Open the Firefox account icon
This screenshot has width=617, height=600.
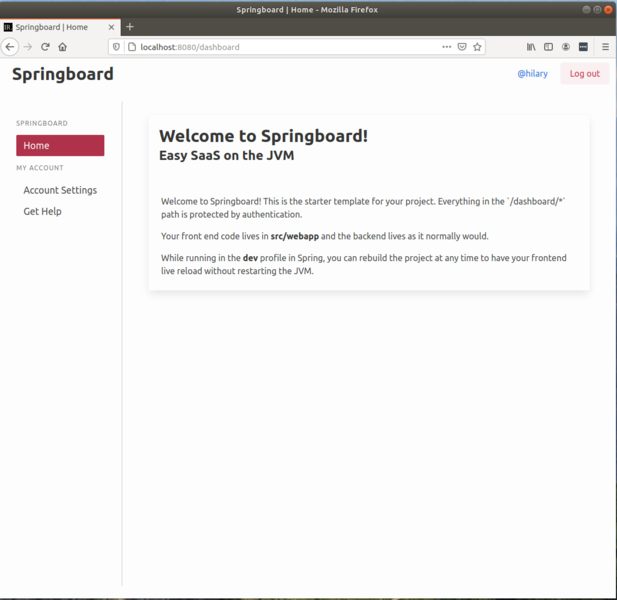click(x=566, y=47)
